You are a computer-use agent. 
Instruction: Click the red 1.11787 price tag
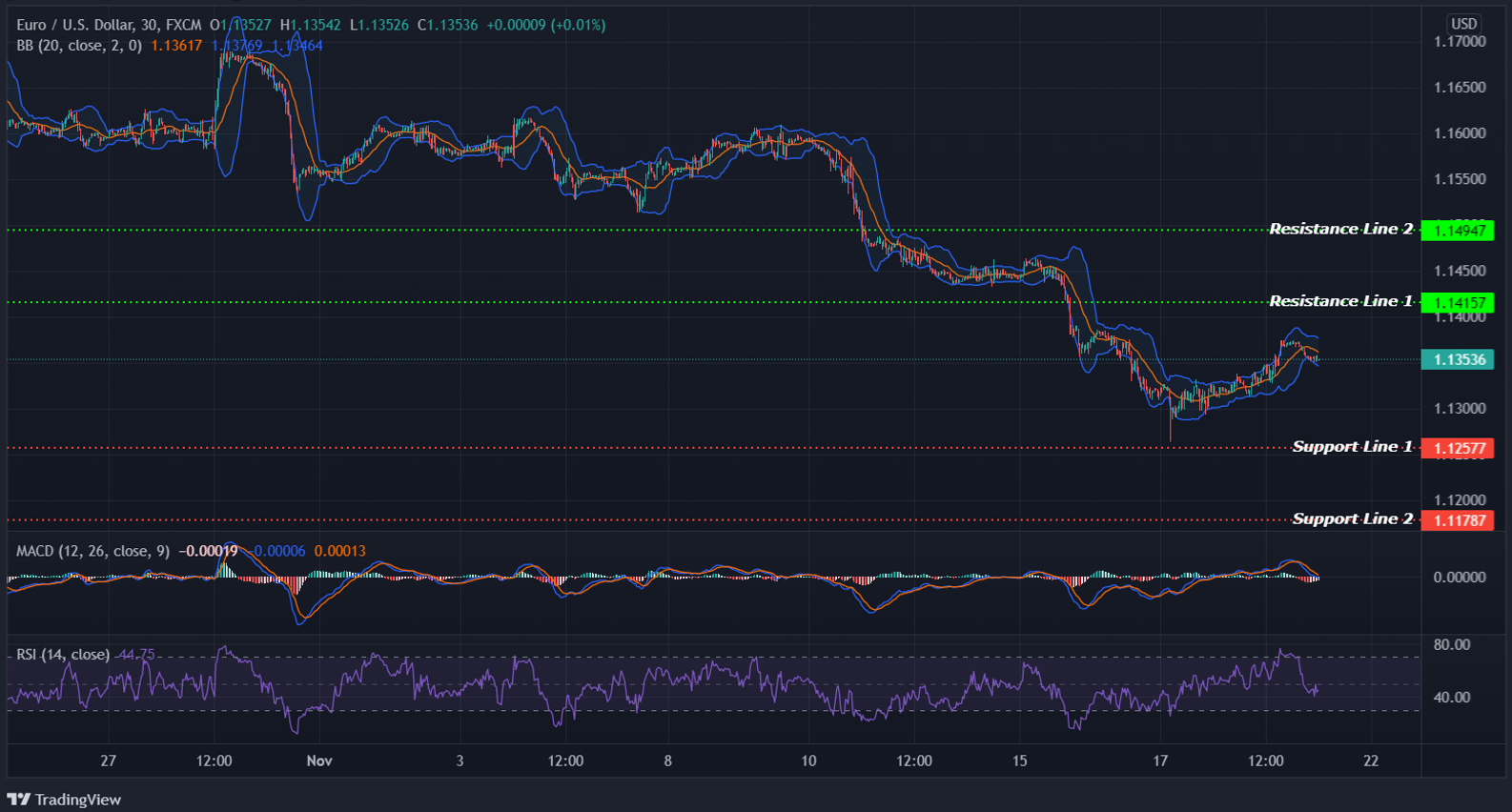1457,520
